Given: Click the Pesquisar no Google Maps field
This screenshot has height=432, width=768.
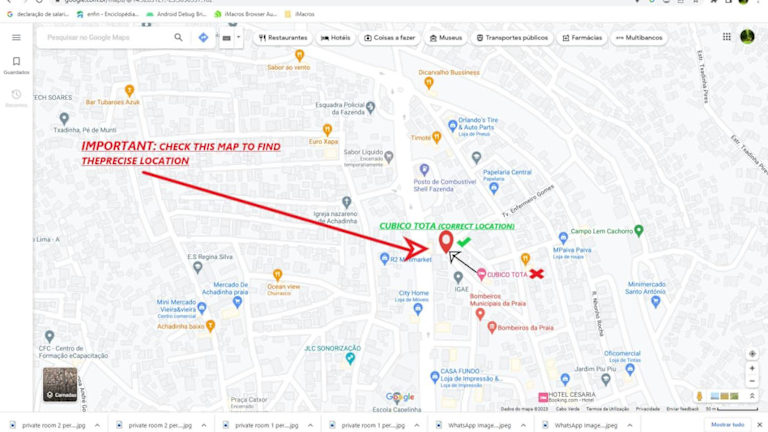Looking at the screenshot, I should click(x=105, y=37).
